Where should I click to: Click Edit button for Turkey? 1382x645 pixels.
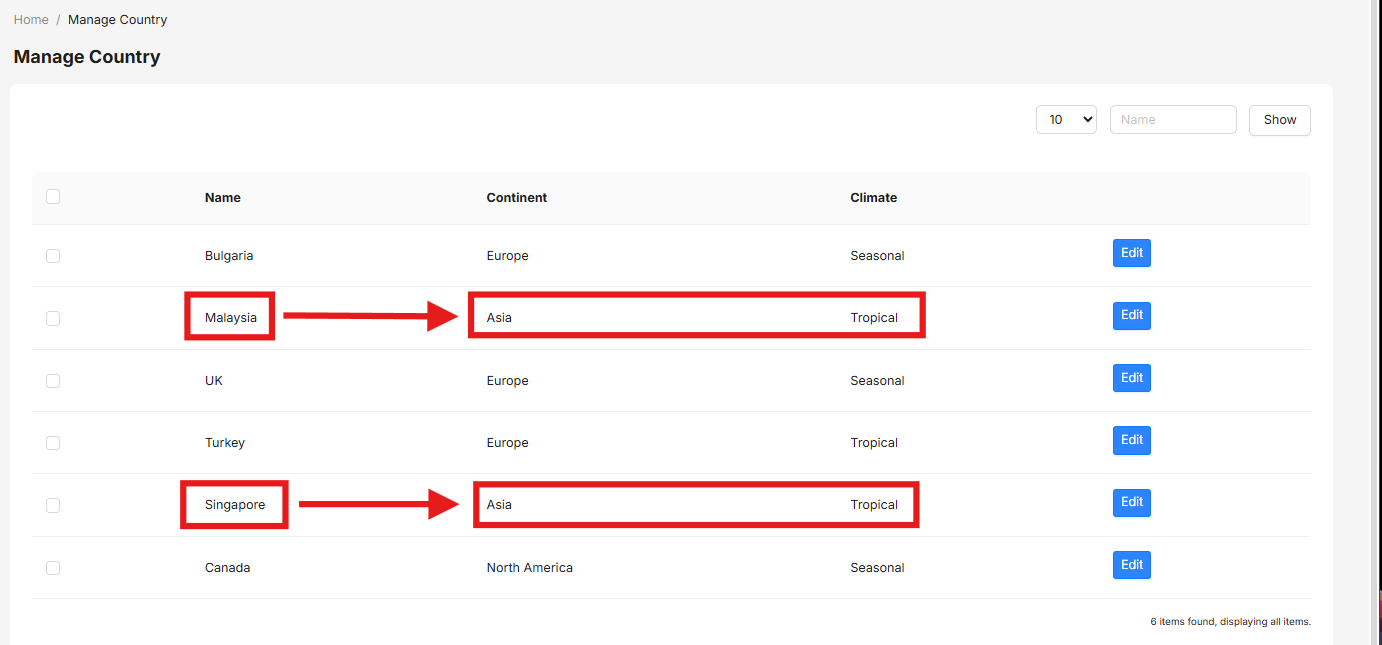tap(1132, 440)
